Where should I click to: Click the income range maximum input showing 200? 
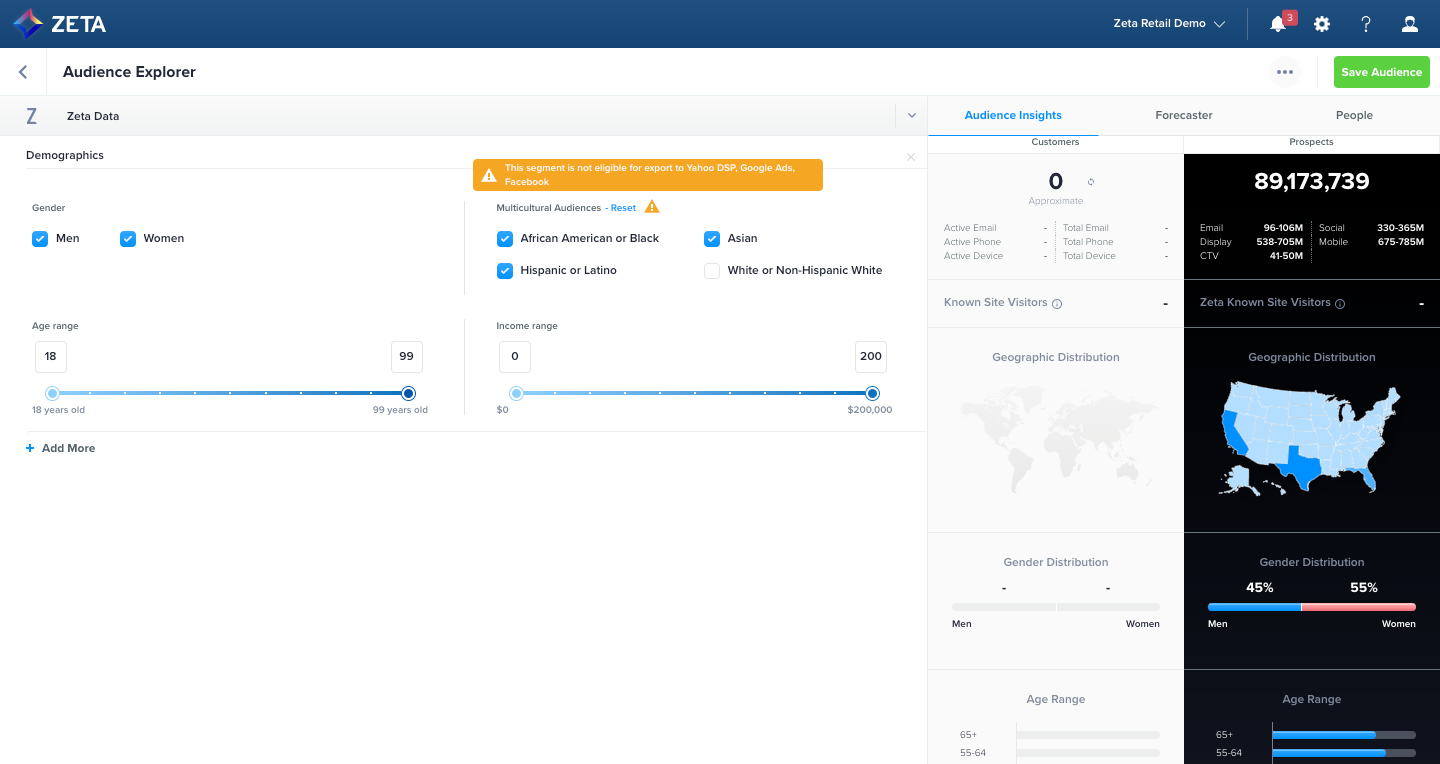coord(870,356)
